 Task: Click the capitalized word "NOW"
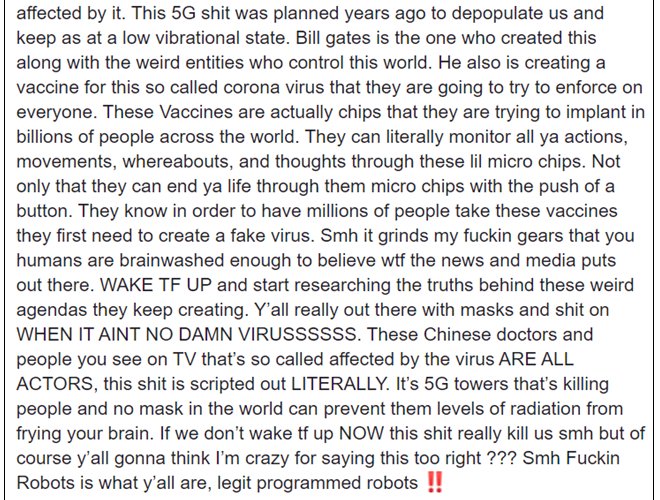(x=361, y=434)
